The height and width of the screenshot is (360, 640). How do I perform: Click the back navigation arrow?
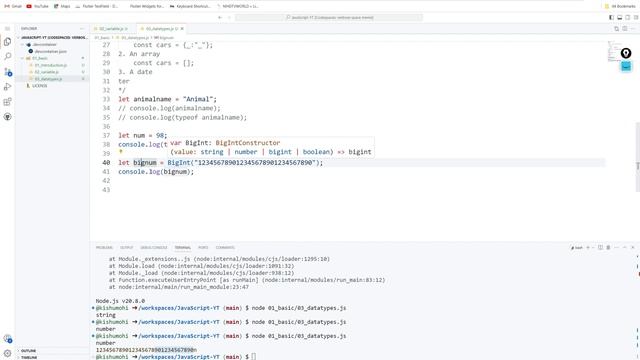[220, 18]
